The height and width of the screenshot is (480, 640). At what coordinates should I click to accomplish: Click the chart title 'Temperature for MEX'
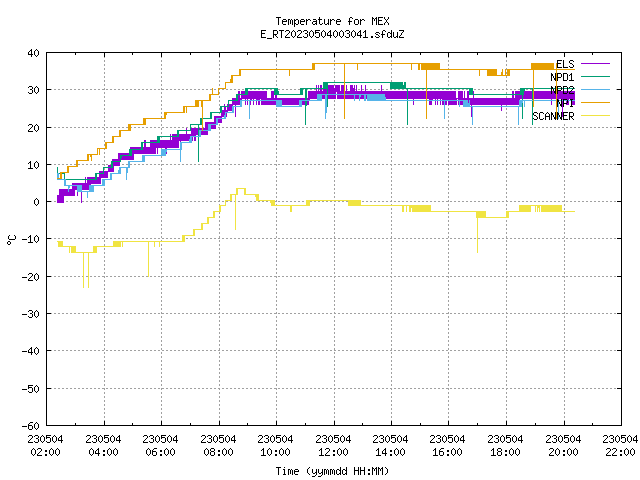[x=332, y=21]
